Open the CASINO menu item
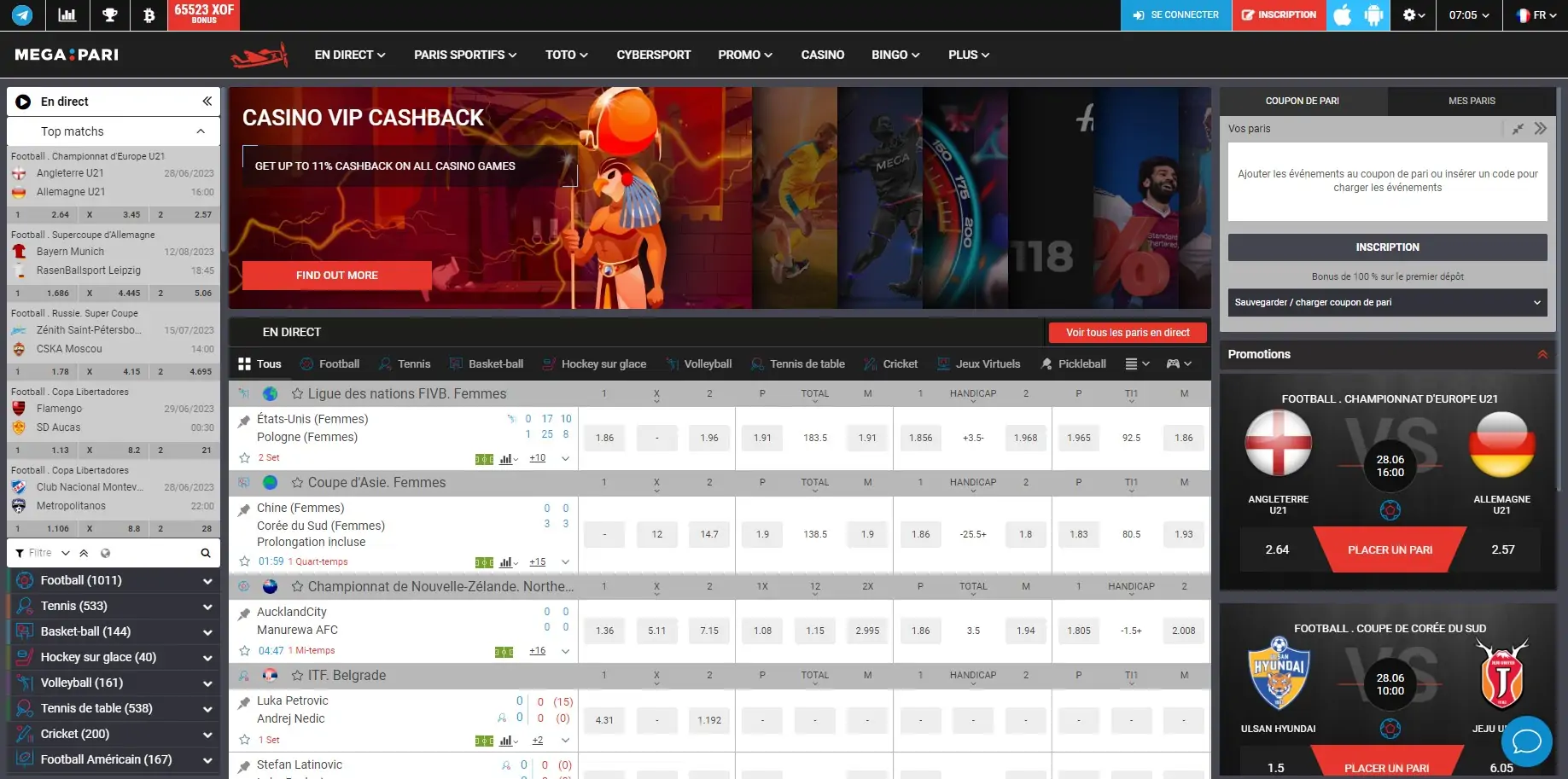1568x779 pixels. [822, 55]
